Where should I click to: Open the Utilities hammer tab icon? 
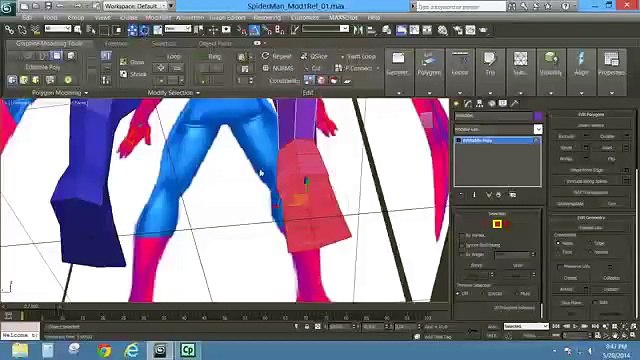click(x=515, y=104)
